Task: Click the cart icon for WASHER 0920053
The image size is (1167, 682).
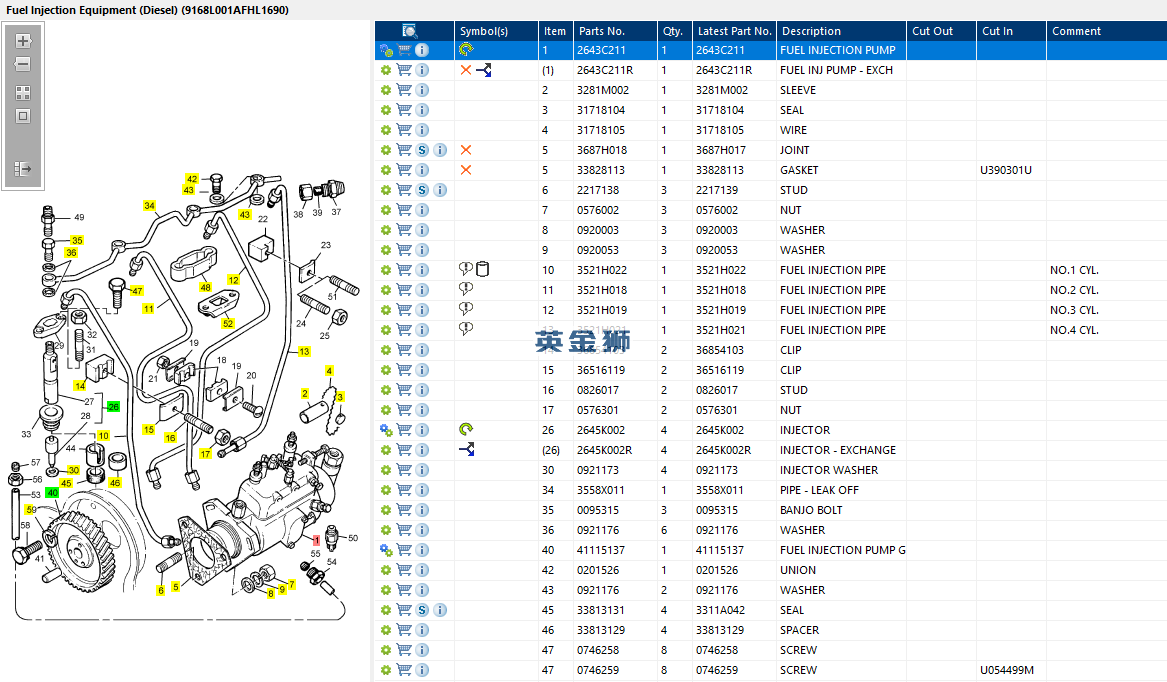Action: click(404, 250)
